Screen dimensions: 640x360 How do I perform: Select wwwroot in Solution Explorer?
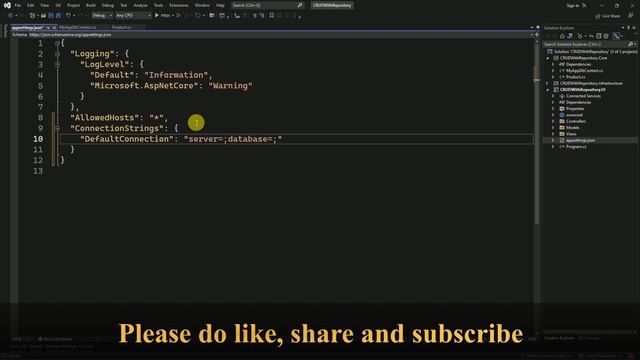574,115
